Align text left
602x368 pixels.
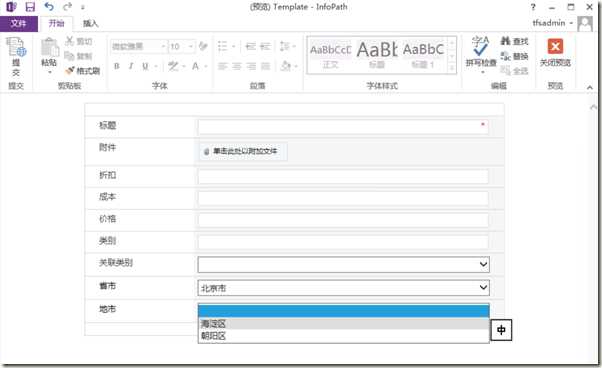pos(223,66)
